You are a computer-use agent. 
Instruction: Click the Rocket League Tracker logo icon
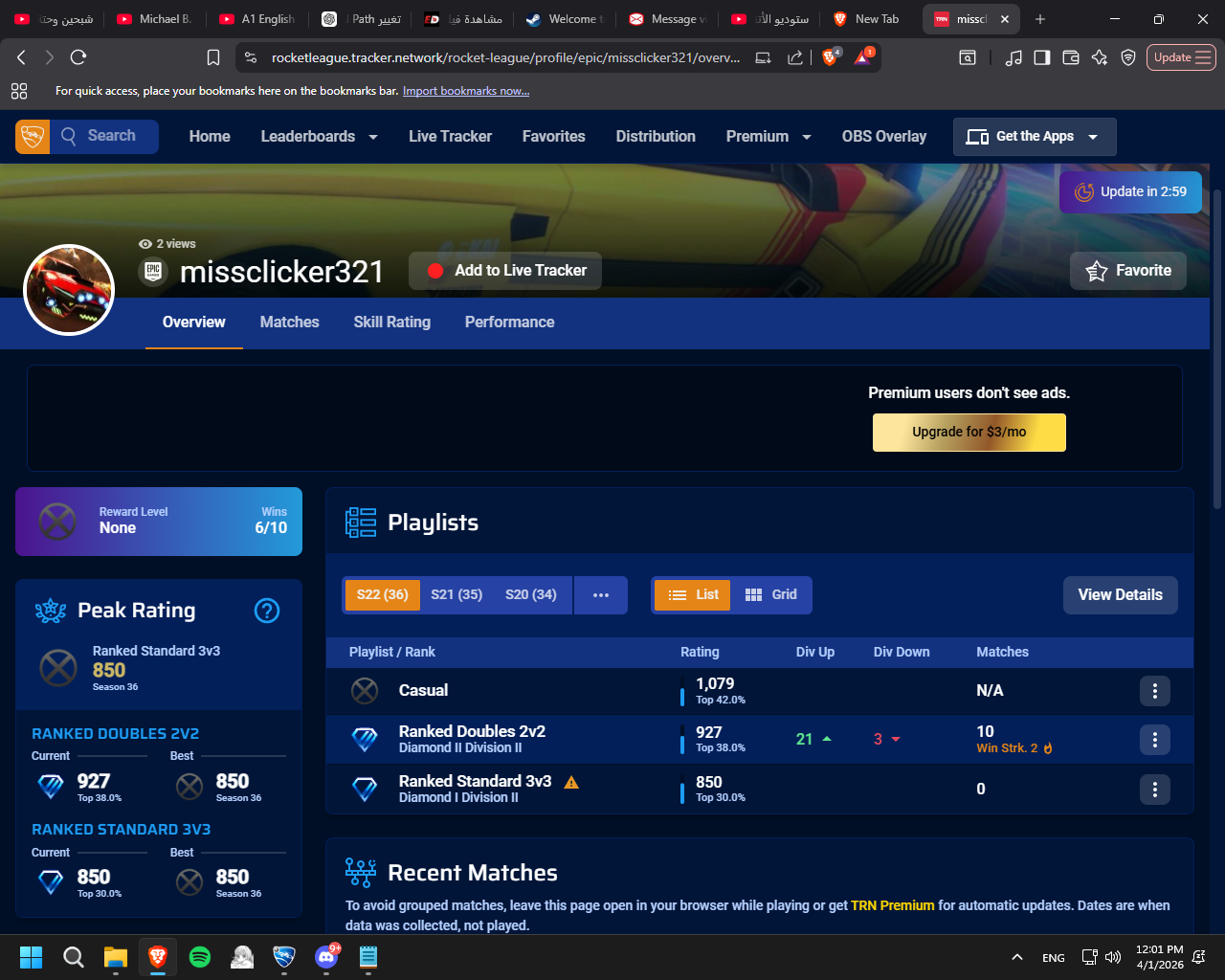click(x=33, y=137)
